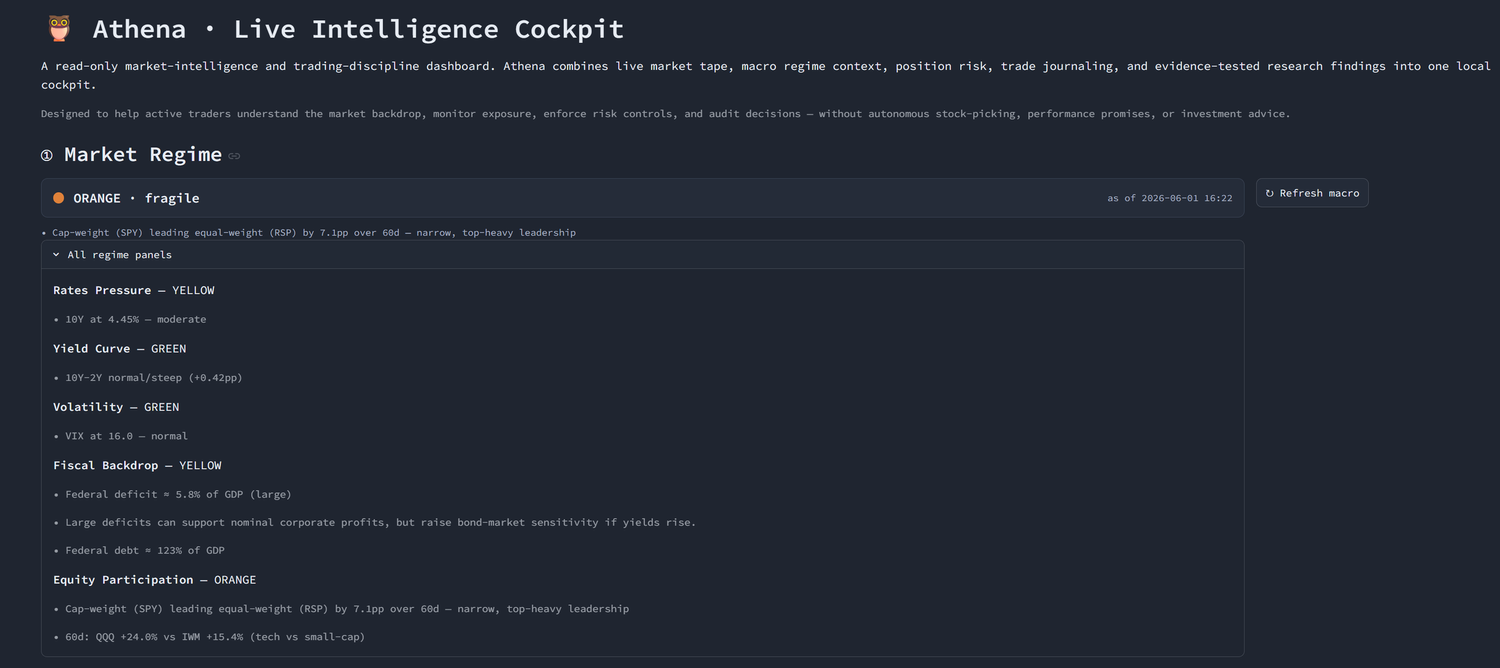The width and height of the screenshot is (1500, 668).
Task: Click the 'Designed to help active traders' paragraph
Action: click(666, 114)
